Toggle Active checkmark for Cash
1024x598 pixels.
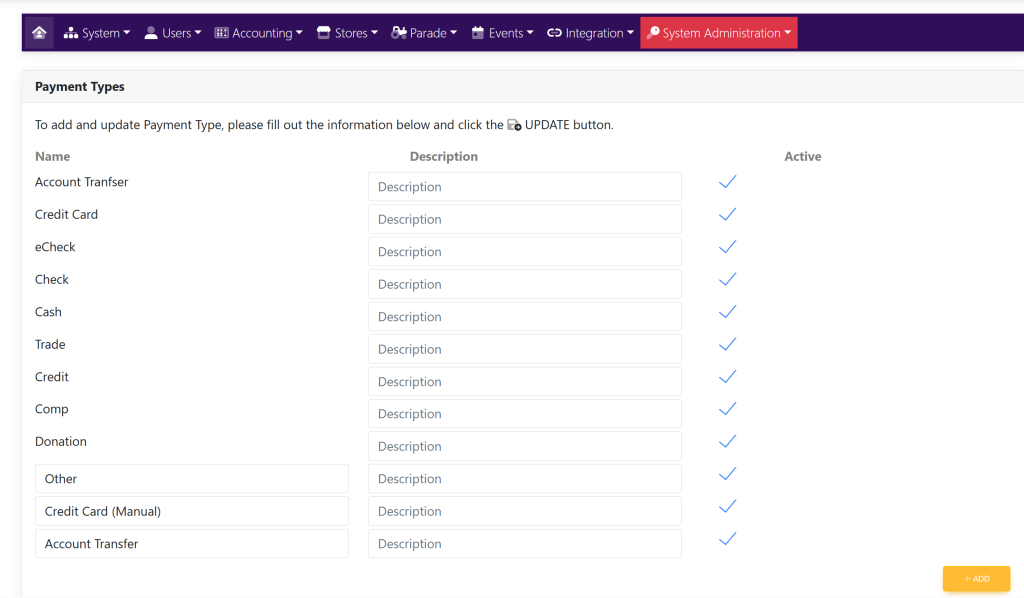(728, 312)
